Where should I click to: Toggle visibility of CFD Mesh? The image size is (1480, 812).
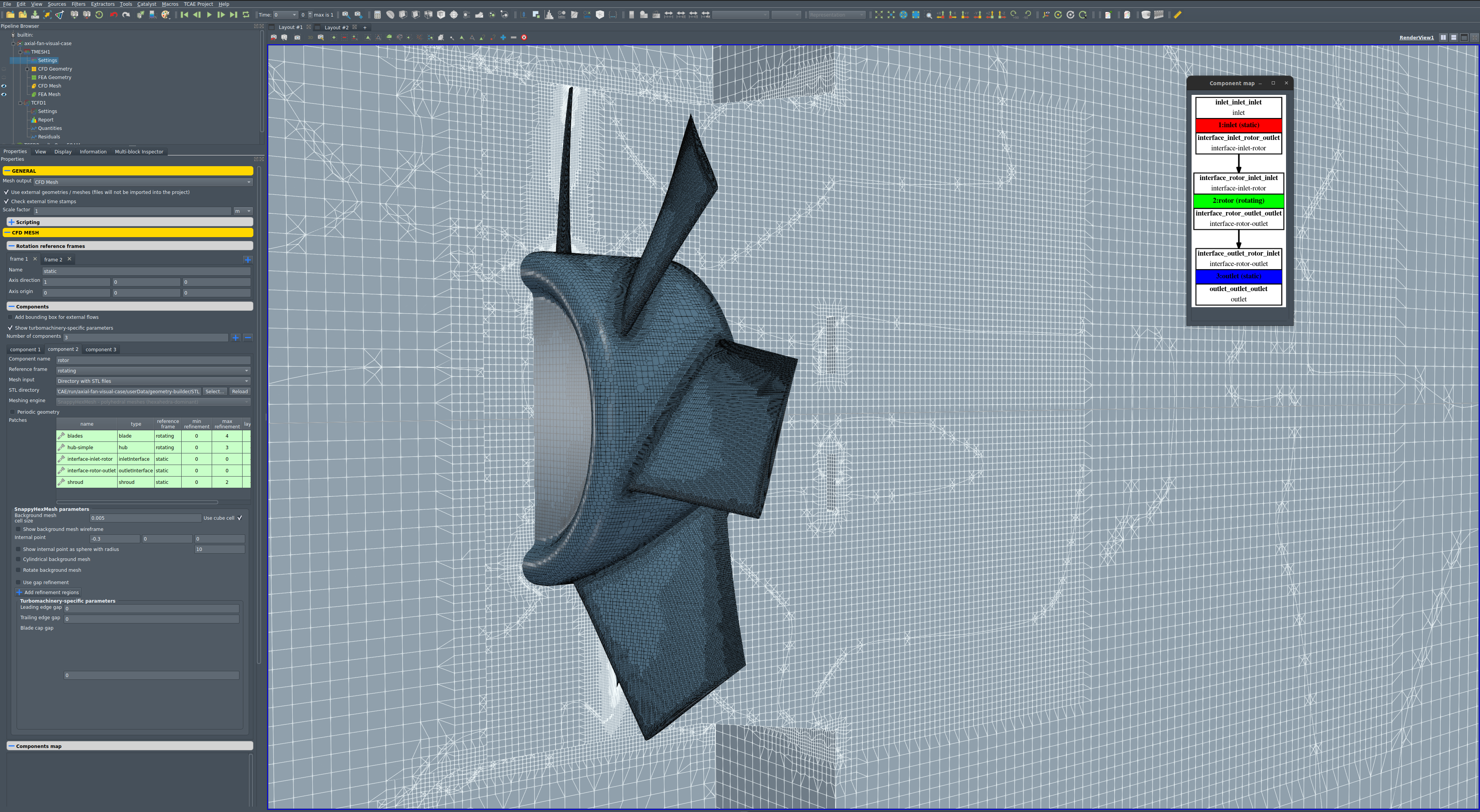pyautogui.click(x=4, y=86)
